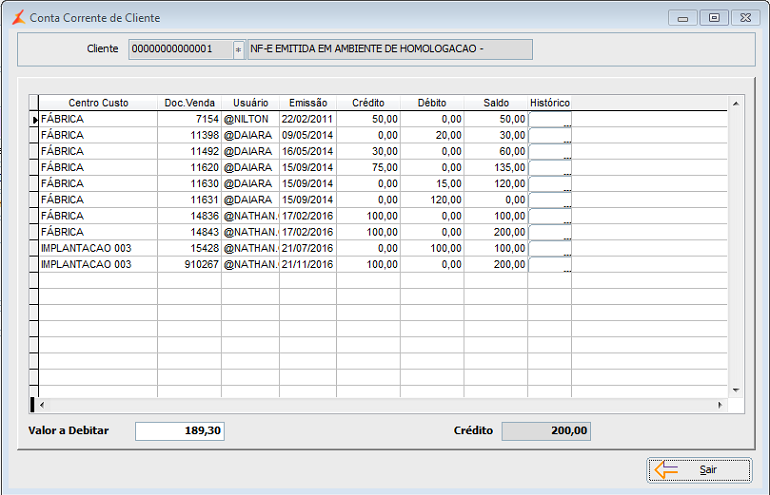Click the Valor a Debitar field
The image size is (770, 495).
(x=180, y=431)
